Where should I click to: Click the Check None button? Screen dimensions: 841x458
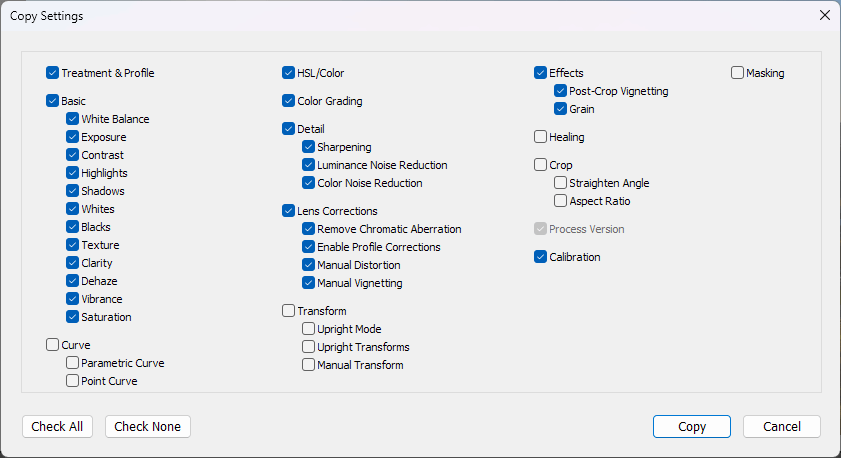tap(147, 426)
